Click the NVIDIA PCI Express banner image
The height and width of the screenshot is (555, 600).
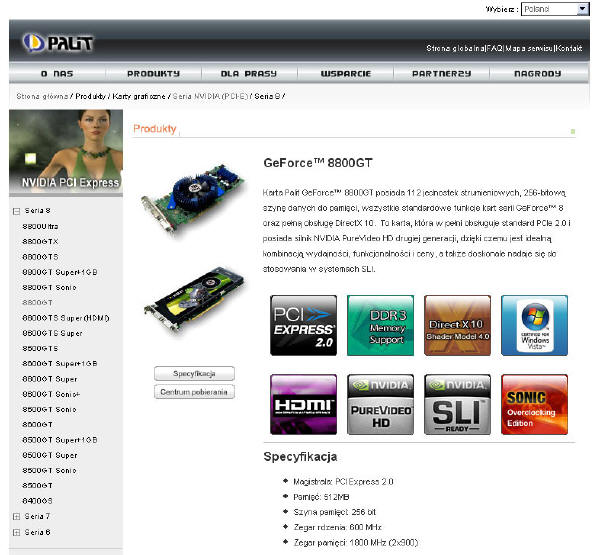tap(66, 153)
